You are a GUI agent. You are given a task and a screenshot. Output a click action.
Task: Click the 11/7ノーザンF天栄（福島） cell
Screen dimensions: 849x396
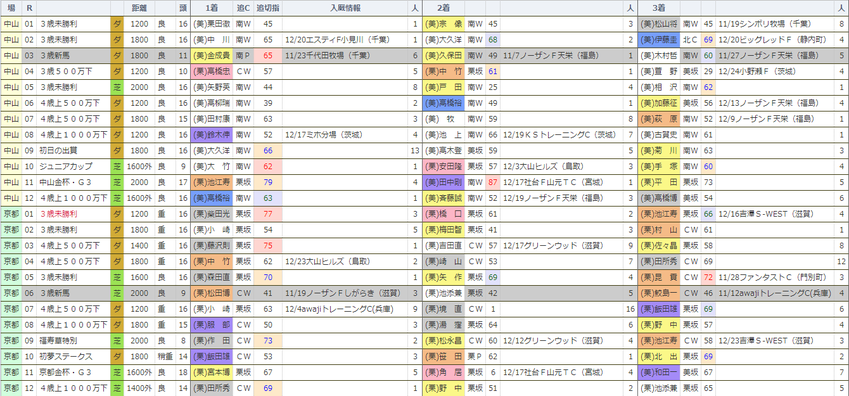[x=562, y=56]
